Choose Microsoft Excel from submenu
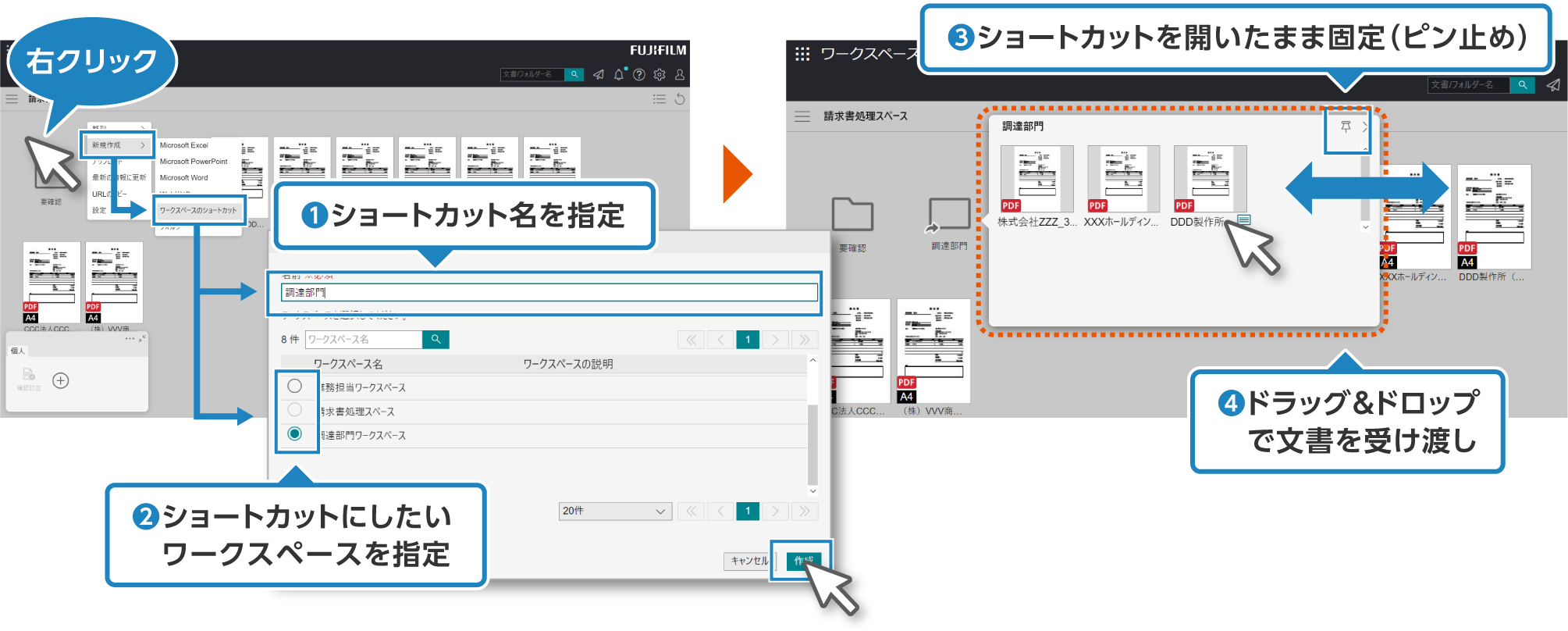 (x=184, y=145)
